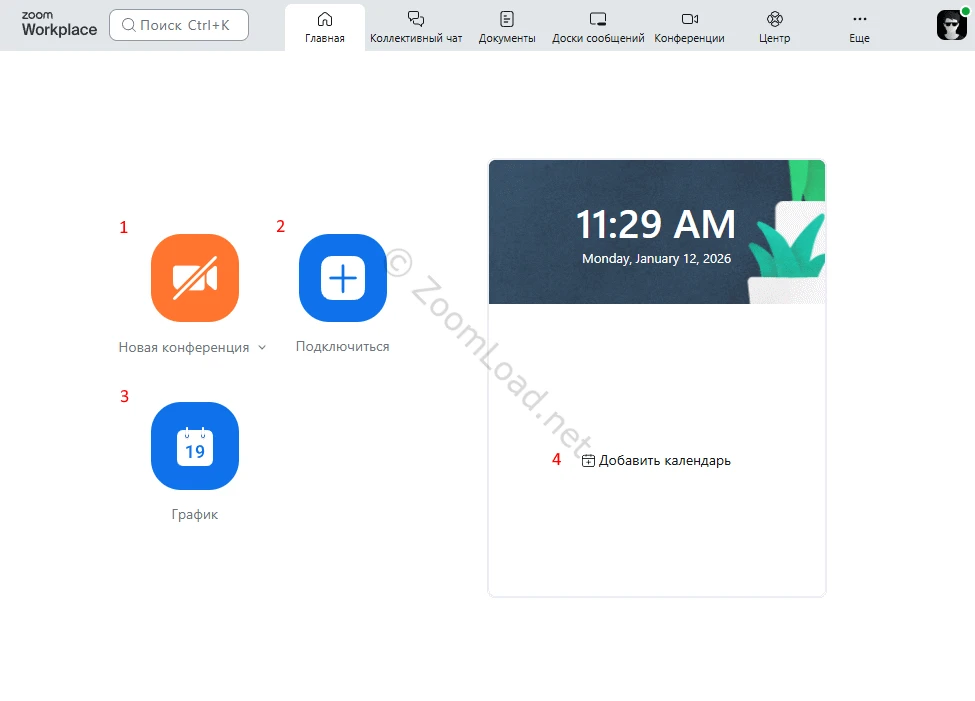Open the Конференции tab
The width and height of the screenshot is (975, 701).
tap(689, 27)
